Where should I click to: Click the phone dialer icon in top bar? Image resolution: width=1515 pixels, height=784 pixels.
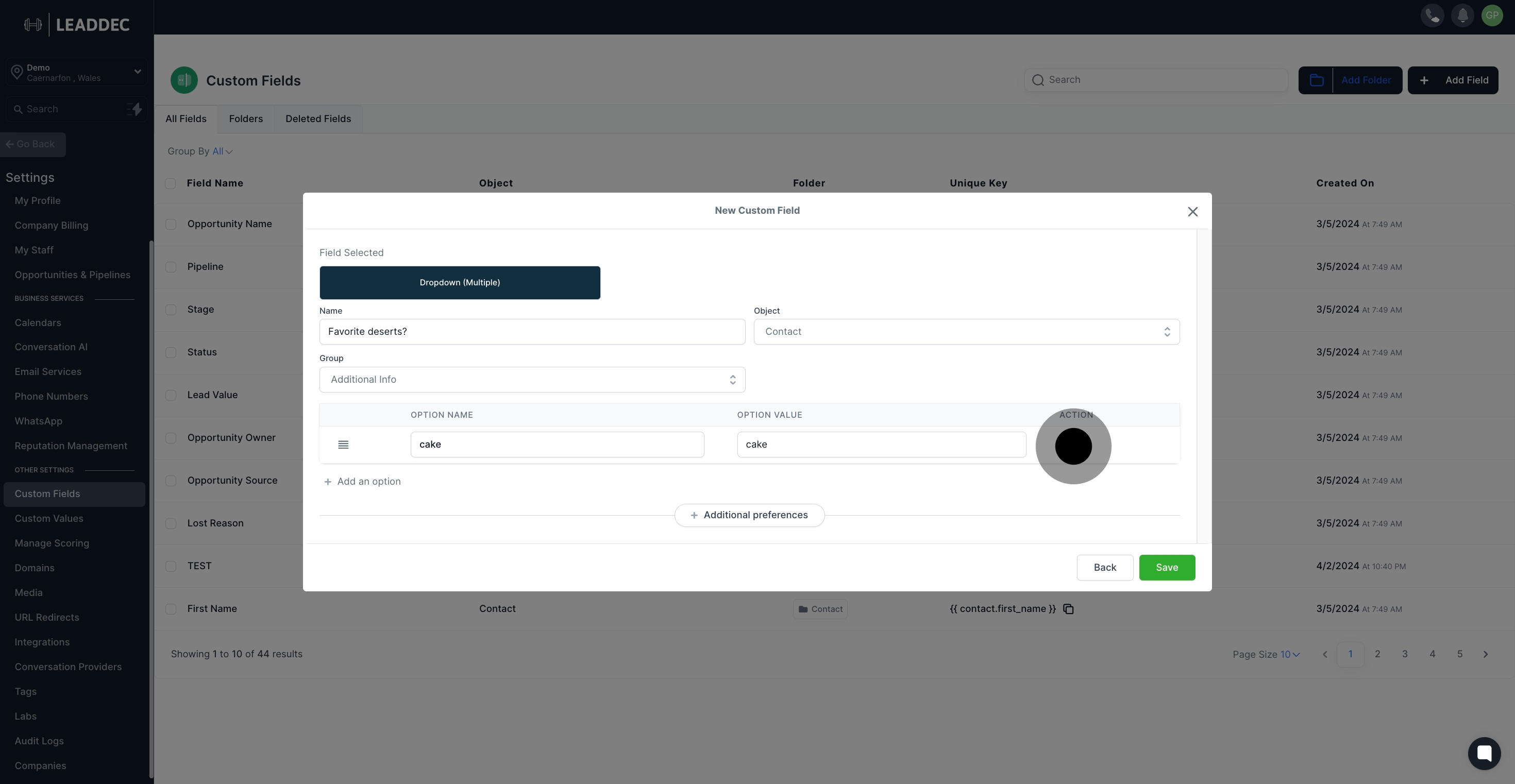tap(1432, 16)
